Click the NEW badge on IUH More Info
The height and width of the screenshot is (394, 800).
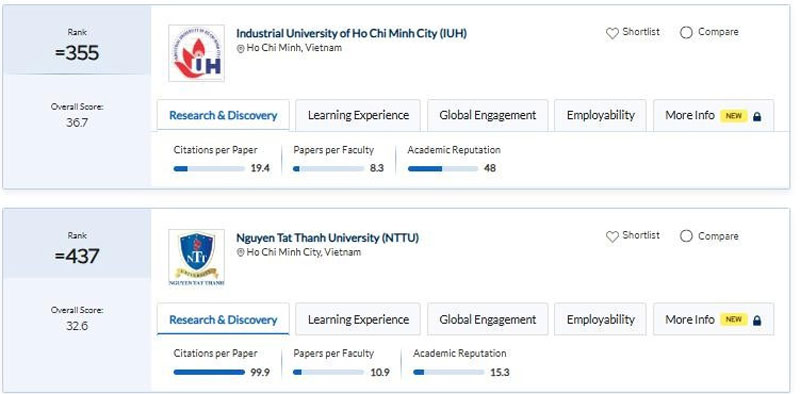[734, 116]
